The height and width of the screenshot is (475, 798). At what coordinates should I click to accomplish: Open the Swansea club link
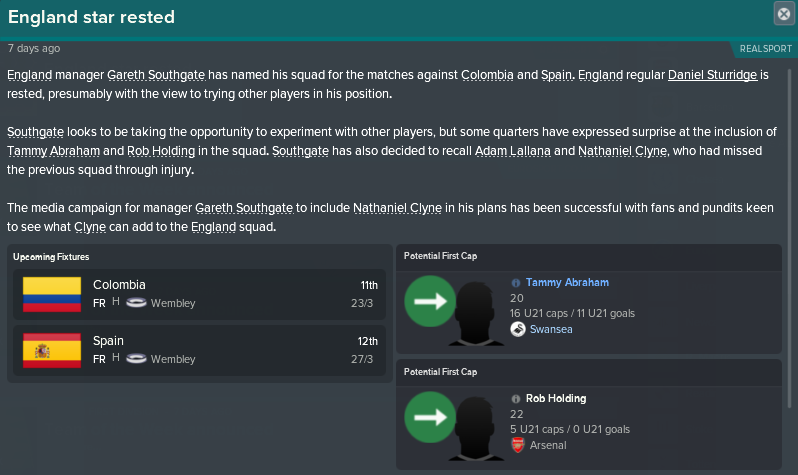[551, 329]
